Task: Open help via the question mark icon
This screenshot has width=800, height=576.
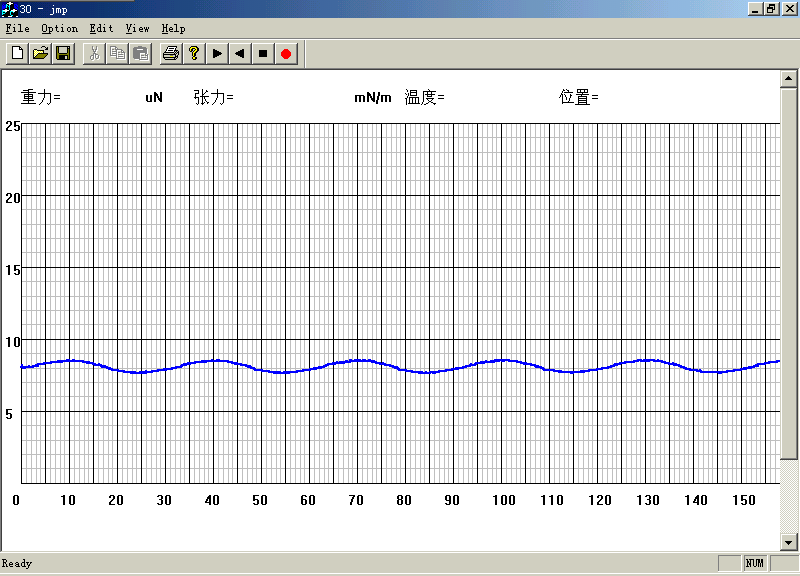Action: (194, 53)
